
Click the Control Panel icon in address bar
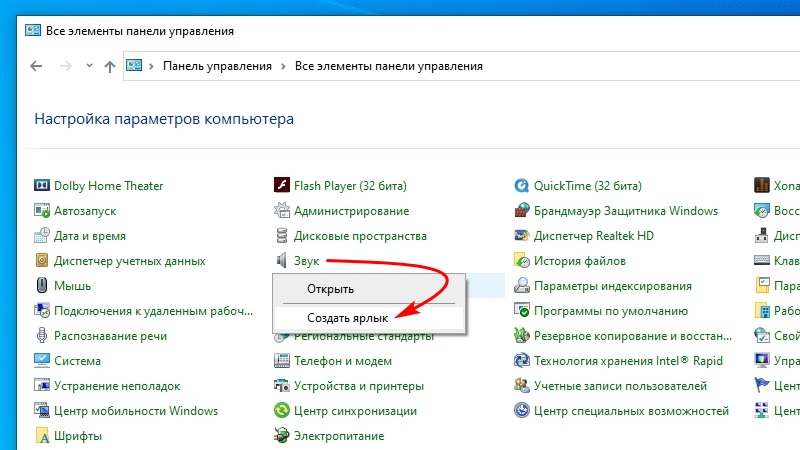134,65
